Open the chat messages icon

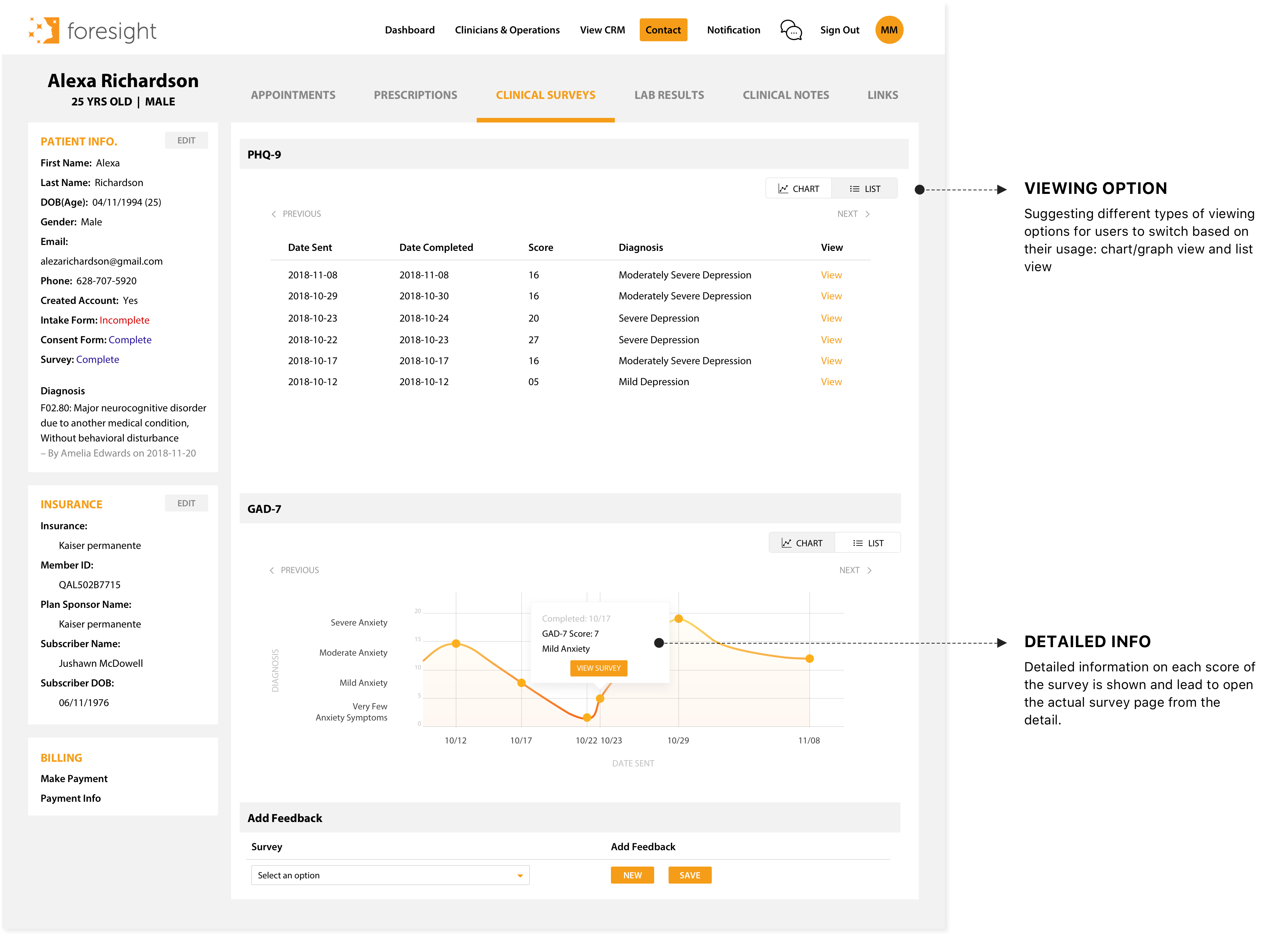tap(791, 30)
